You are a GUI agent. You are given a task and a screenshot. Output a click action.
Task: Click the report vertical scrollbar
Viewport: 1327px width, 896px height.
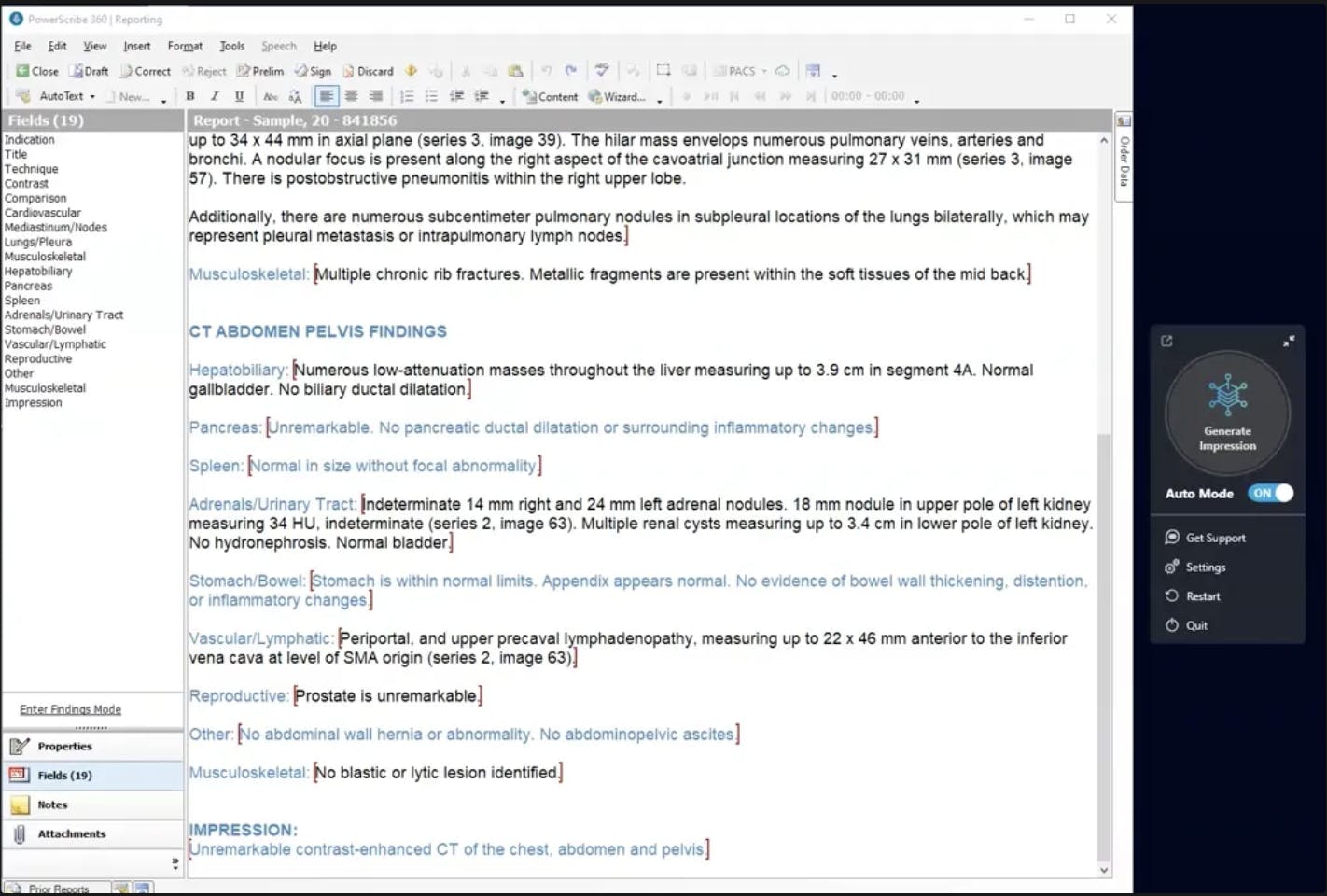pos(1104,504)
